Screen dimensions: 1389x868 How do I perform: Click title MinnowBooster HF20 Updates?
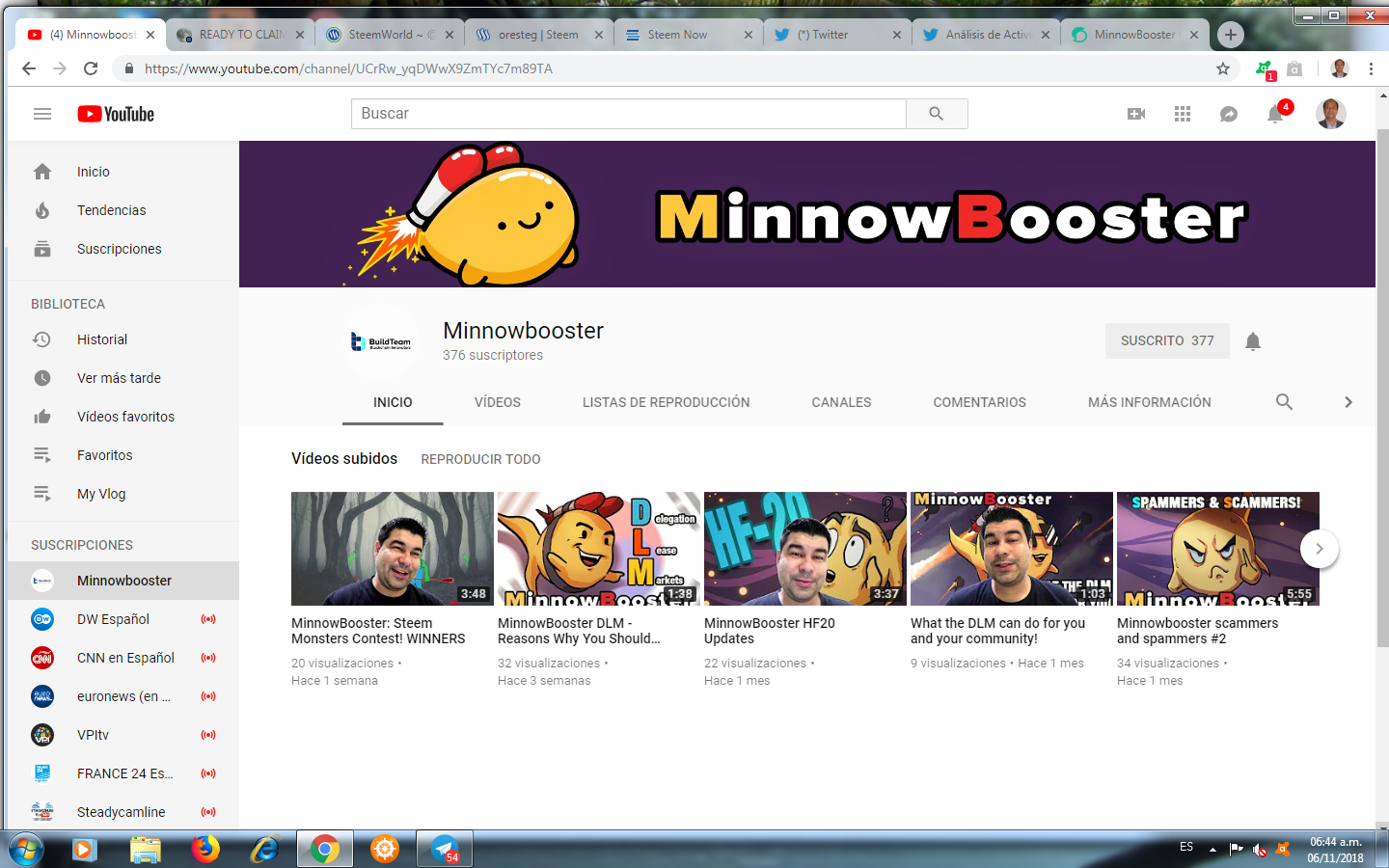tap(770, 631)
